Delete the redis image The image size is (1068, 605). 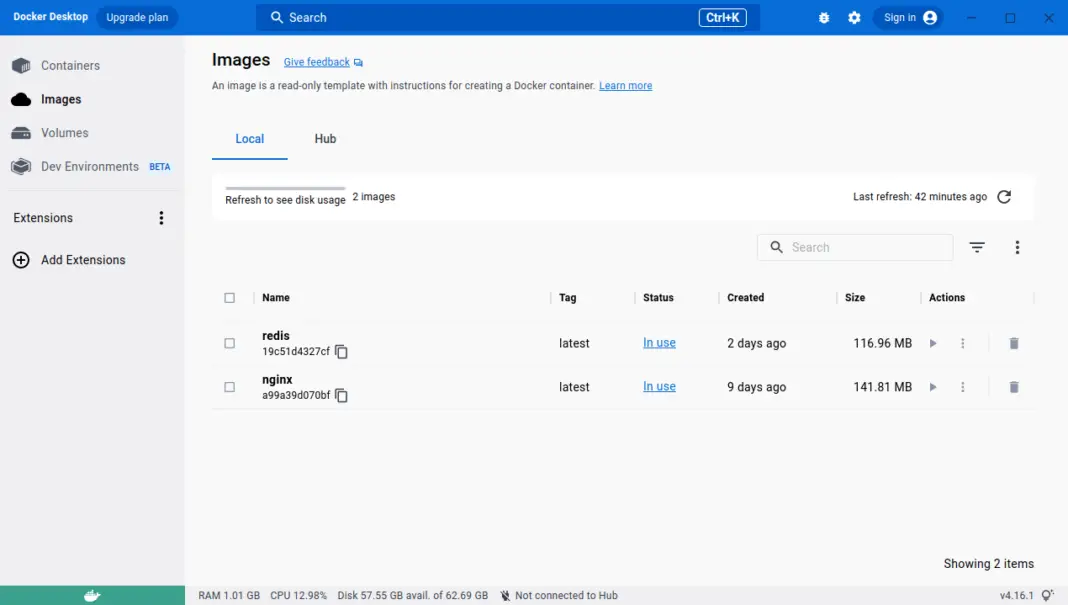pos(1013,343)
